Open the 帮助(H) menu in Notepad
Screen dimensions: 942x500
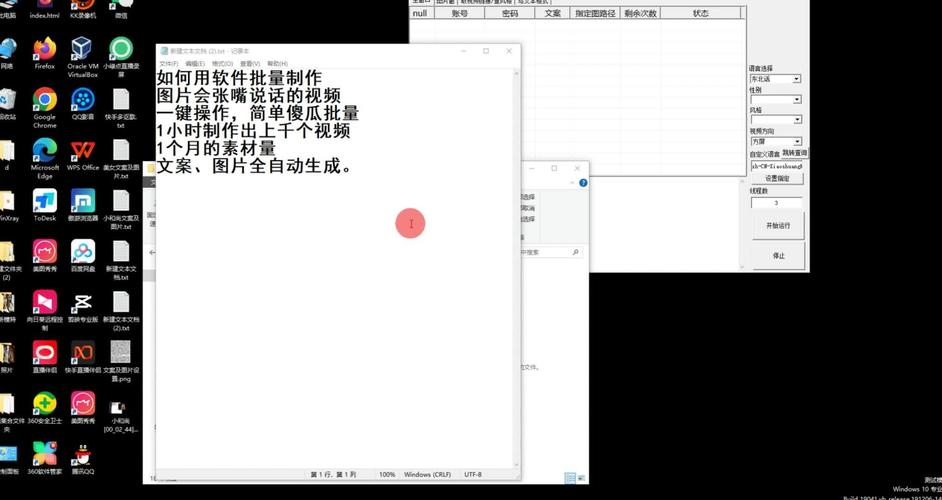click(277, 64)
